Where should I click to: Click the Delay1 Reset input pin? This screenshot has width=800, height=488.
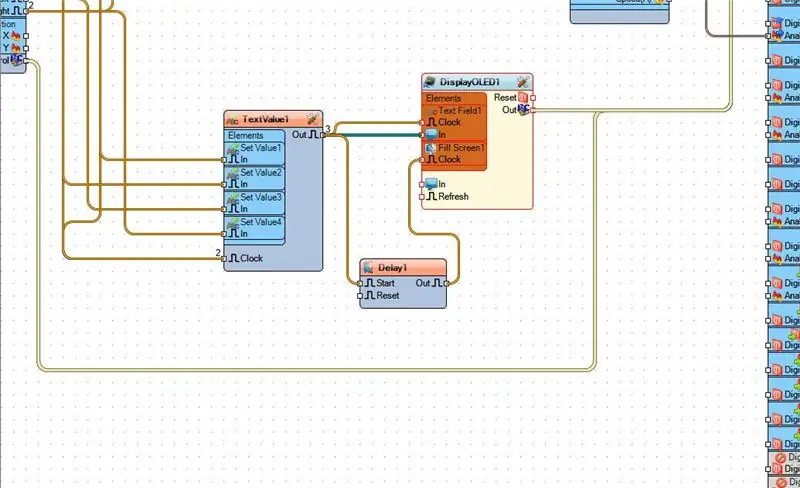point(360,296)
